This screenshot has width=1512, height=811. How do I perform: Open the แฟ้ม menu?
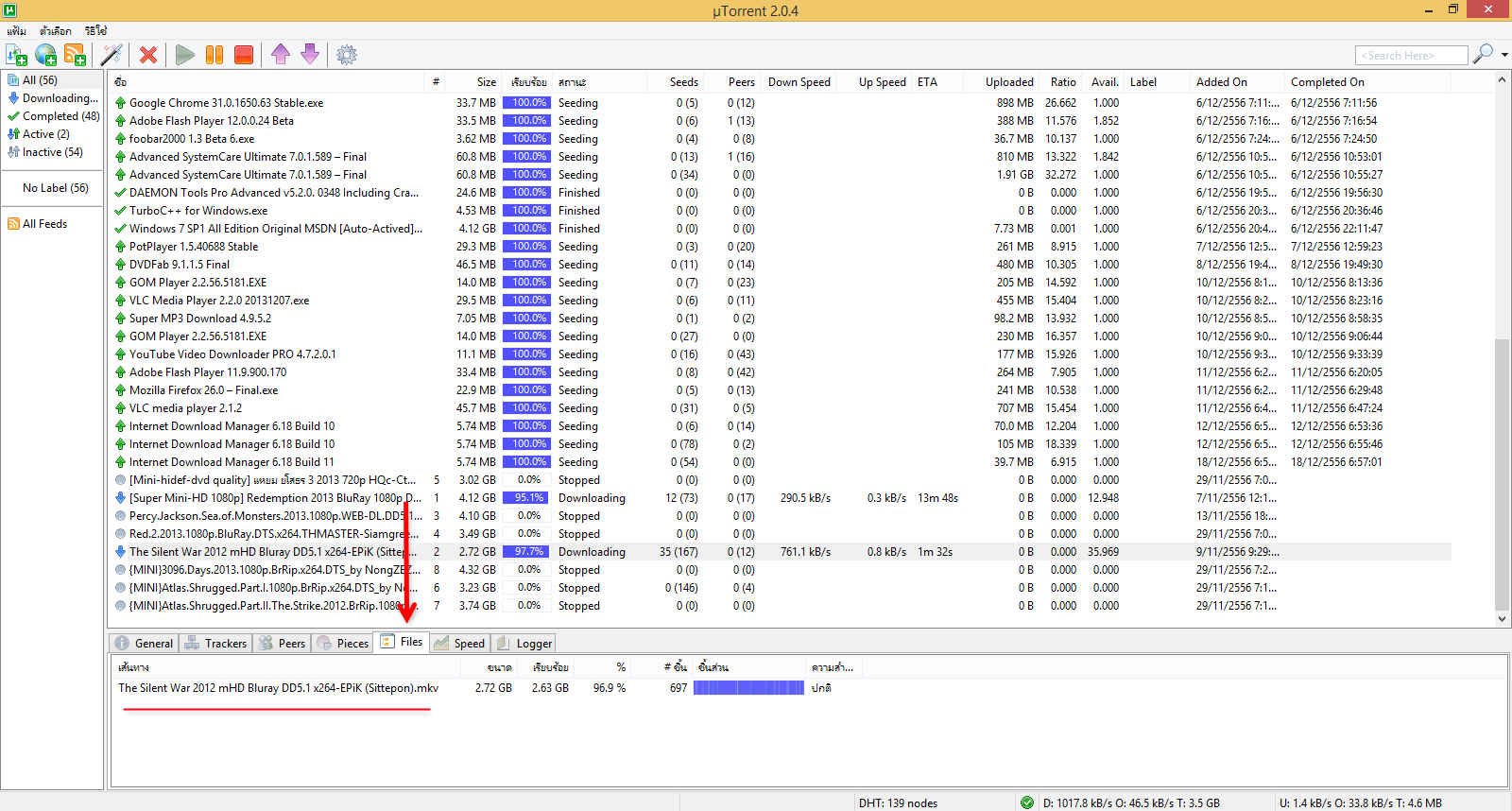[17, 31]
